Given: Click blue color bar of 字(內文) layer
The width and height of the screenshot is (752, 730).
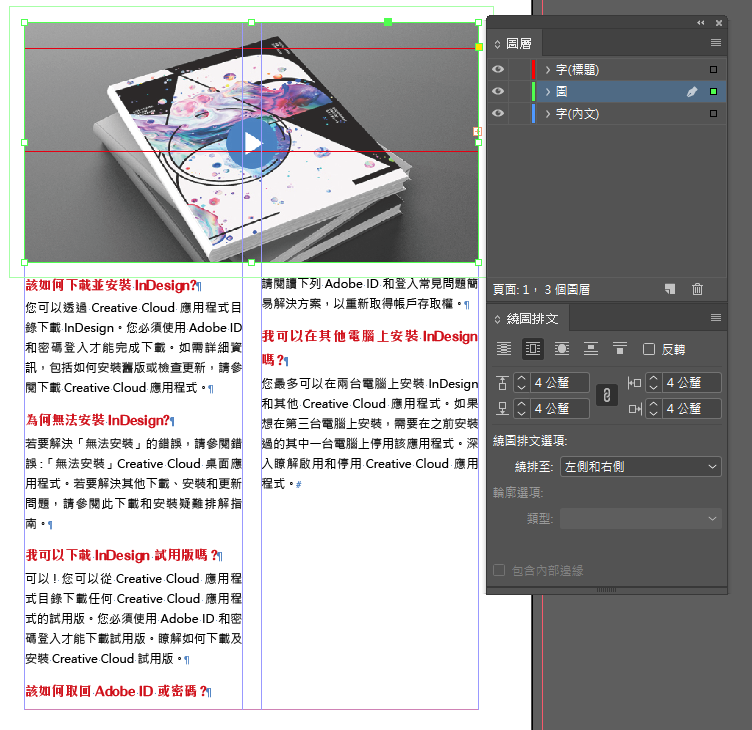Looking at the screenshot, I should (x=533, y=114).
